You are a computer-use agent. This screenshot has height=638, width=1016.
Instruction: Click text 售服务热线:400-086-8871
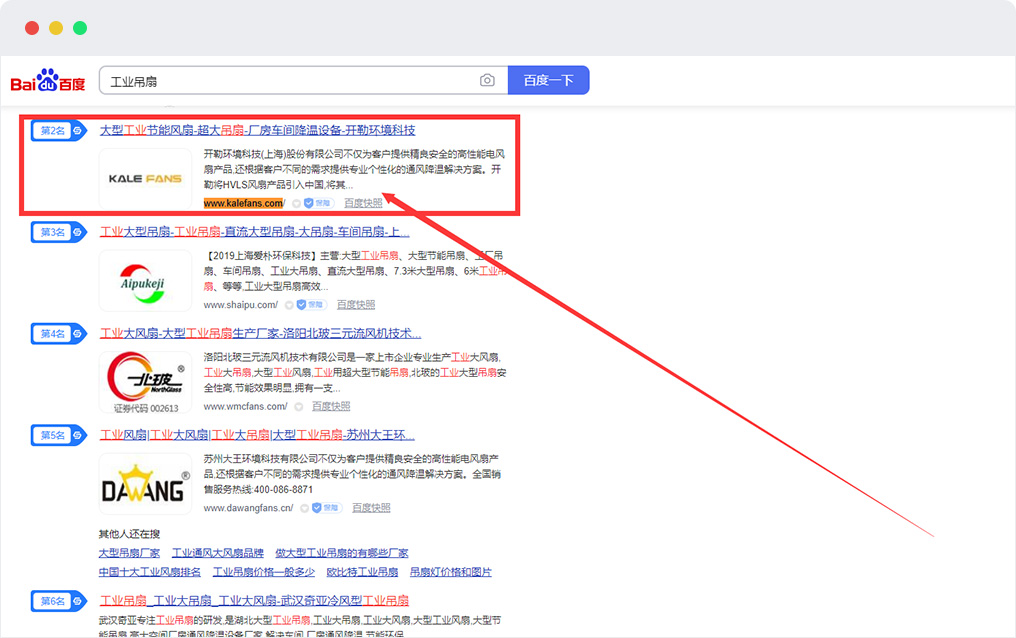coord(258,490)
